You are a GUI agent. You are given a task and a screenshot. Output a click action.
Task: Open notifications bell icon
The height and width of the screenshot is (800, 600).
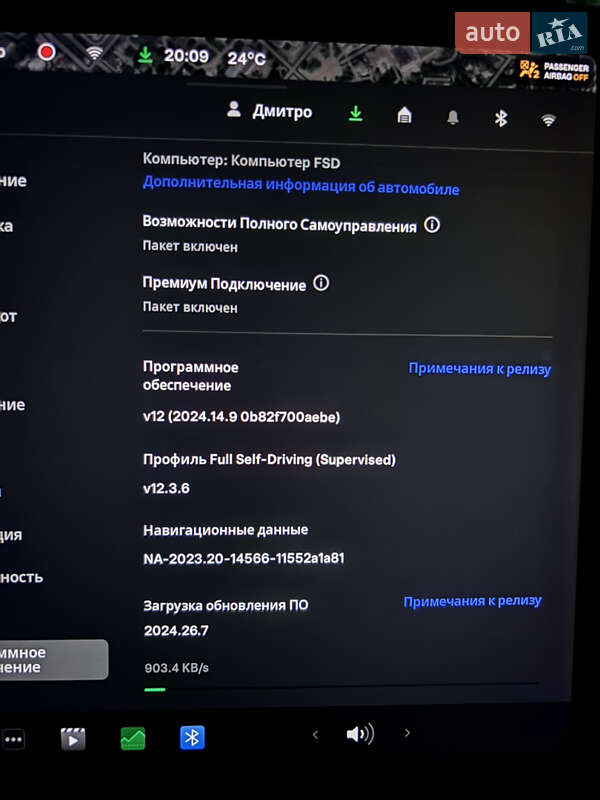coord(453,118)
